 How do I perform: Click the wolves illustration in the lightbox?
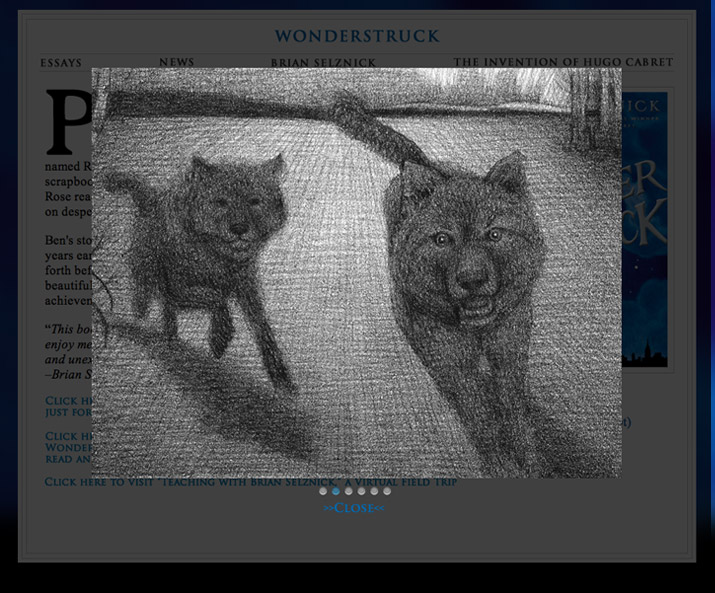(356, 273)
